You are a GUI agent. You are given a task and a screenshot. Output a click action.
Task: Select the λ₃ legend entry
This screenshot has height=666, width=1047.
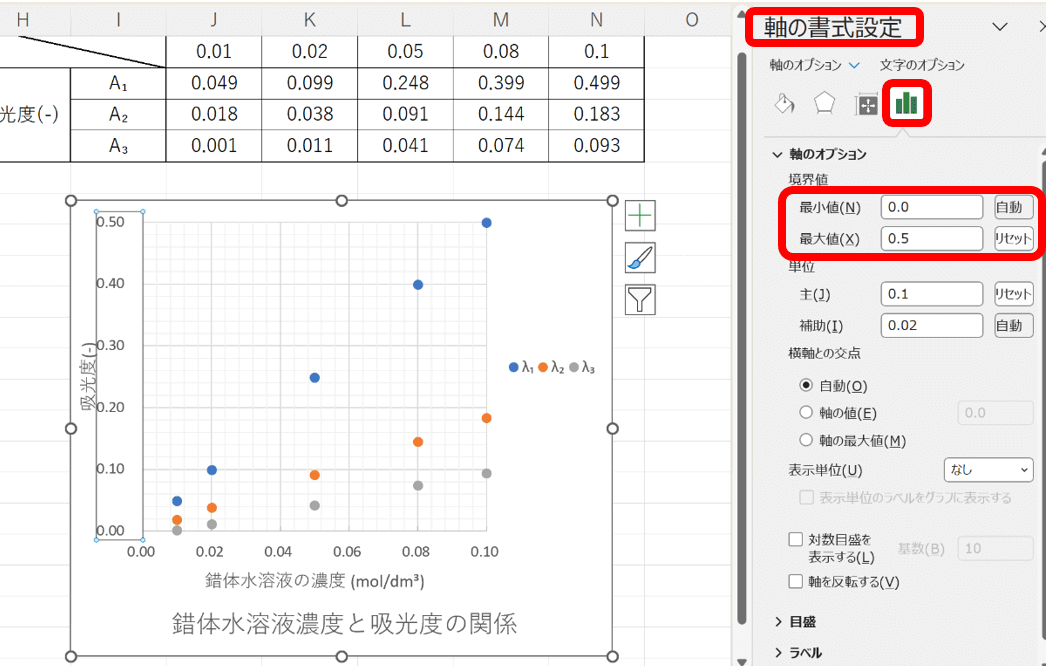click(582, 367)
